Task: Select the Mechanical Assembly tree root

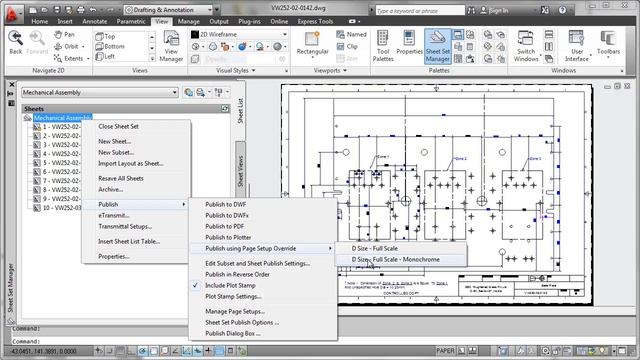Action: 62,118
